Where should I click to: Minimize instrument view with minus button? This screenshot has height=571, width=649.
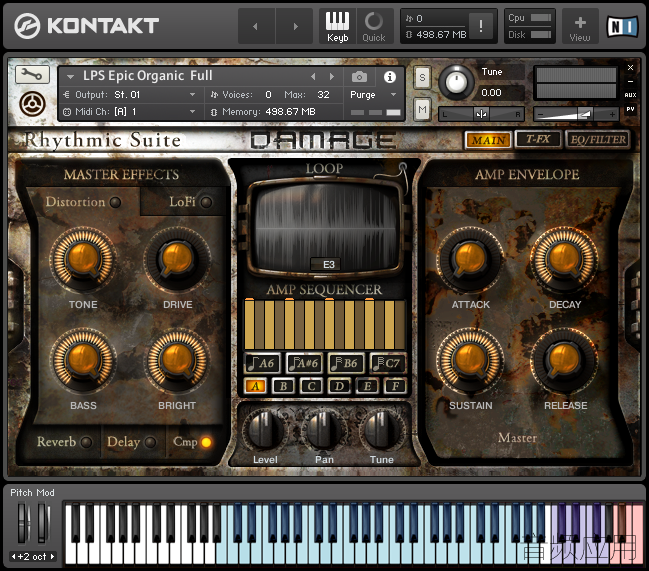coord(630,82)
